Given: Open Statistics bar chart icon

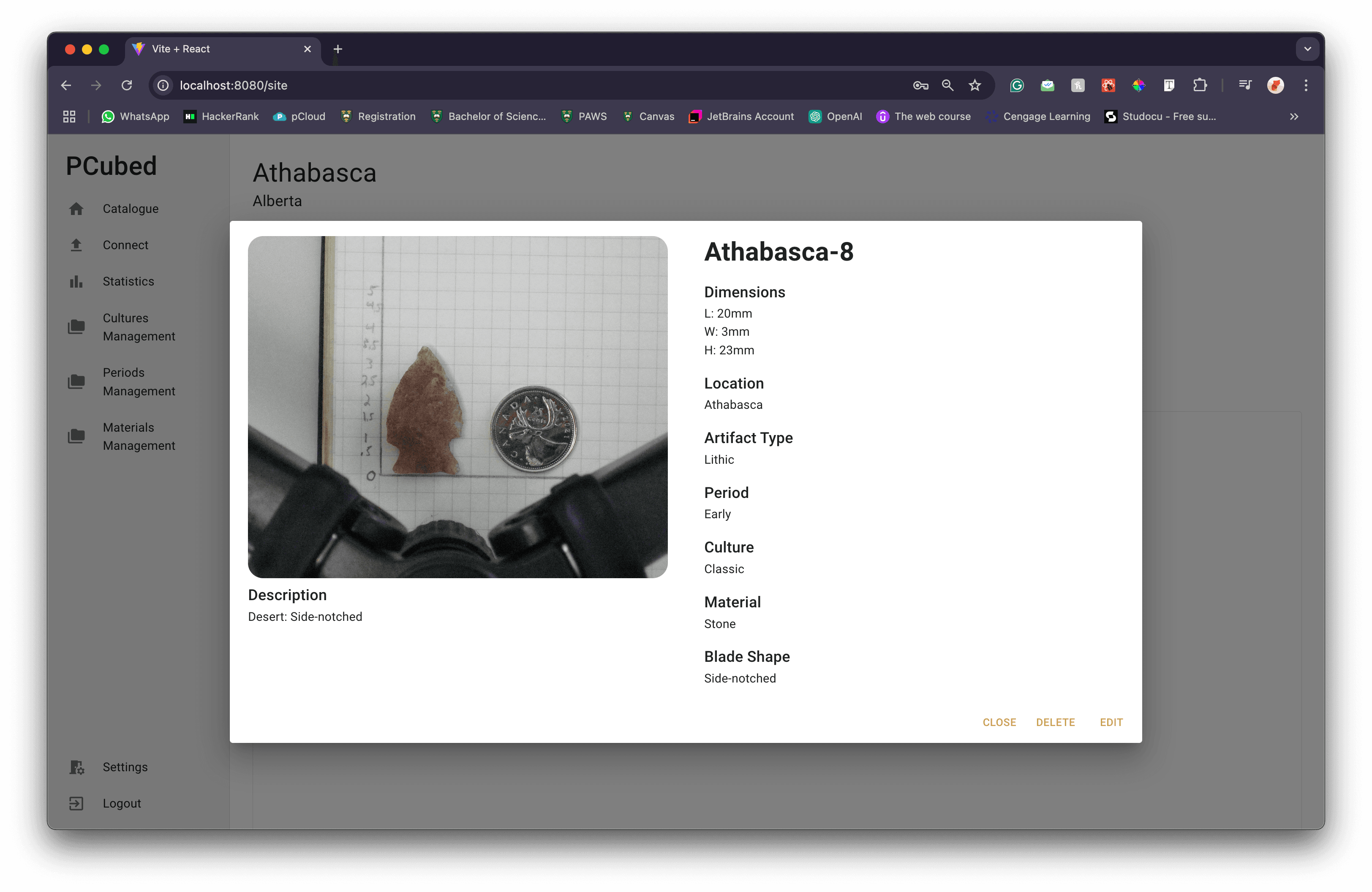Looking at the screenshot, I should coord(76,282).
